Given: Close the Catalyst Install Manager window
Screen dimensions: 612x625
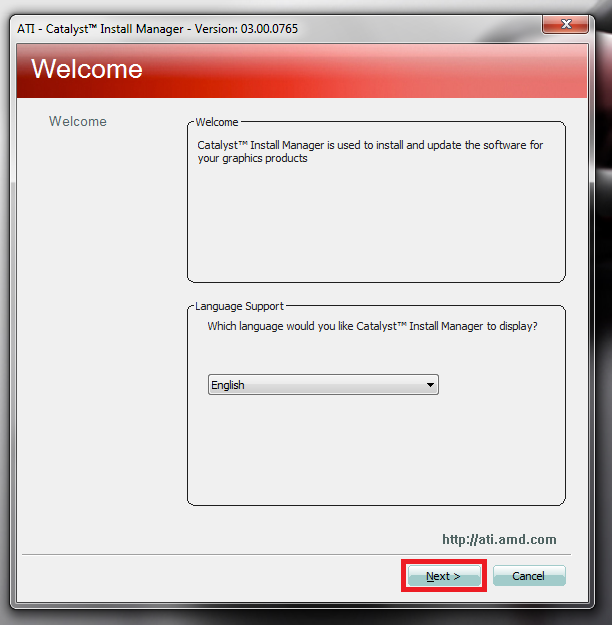Looking at the screenshot, I should pos(565,24).
